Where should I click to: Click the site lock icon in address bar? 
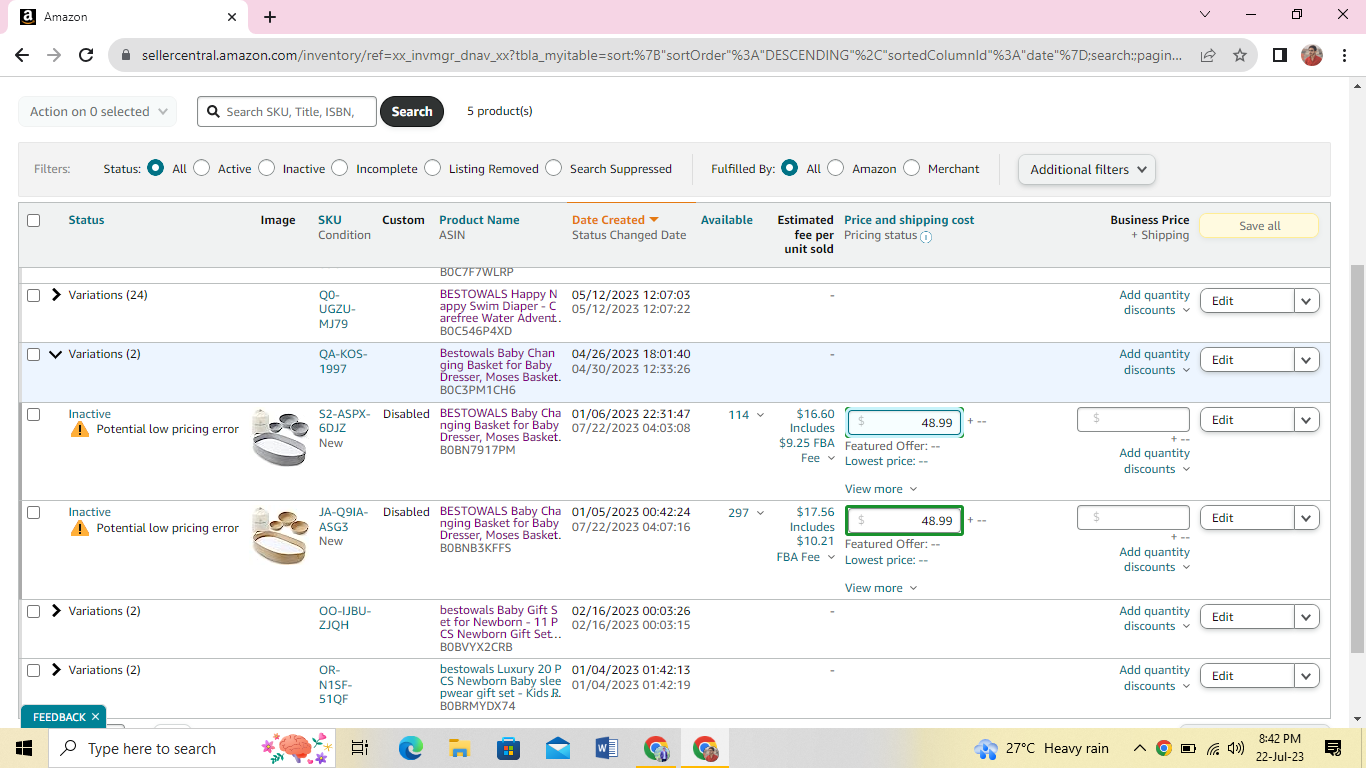point(125,55)
